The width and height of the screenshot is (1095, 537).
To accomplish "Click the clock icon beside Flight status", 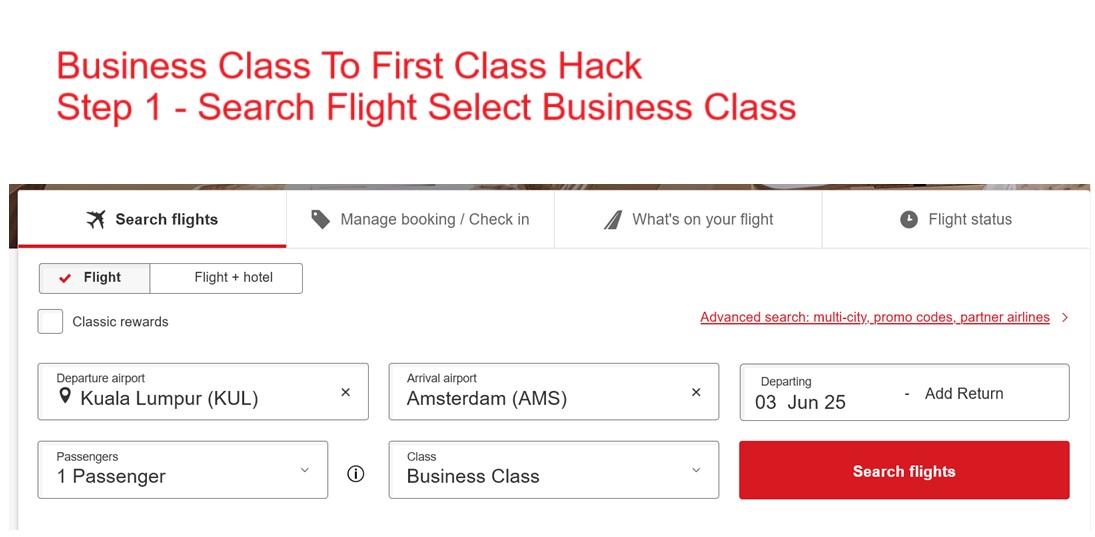I will tap(908, 219).
